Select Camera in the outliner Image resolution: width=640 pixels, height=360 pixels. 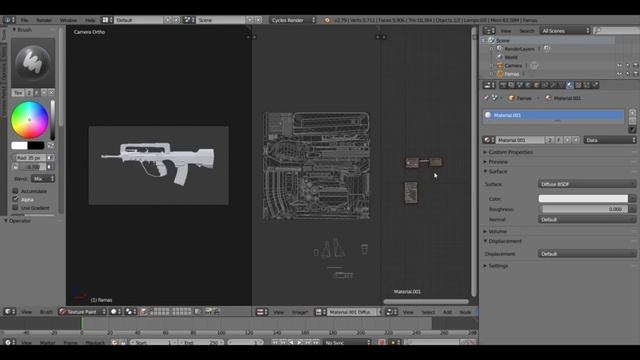click(513, 66)
